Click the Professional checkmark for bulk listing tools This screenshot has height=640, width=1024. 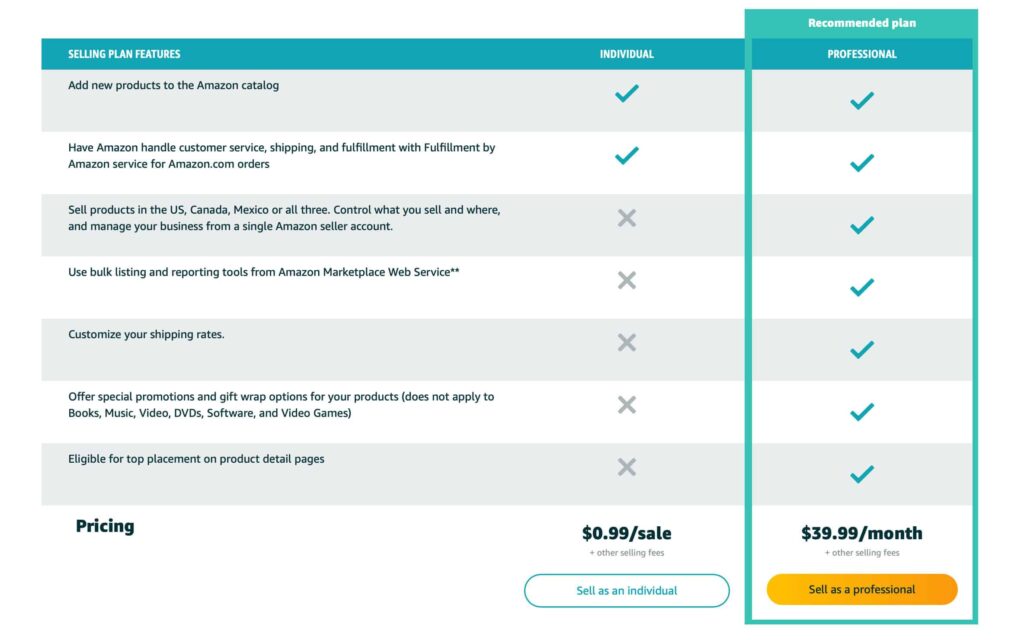(x=861, y=287)
